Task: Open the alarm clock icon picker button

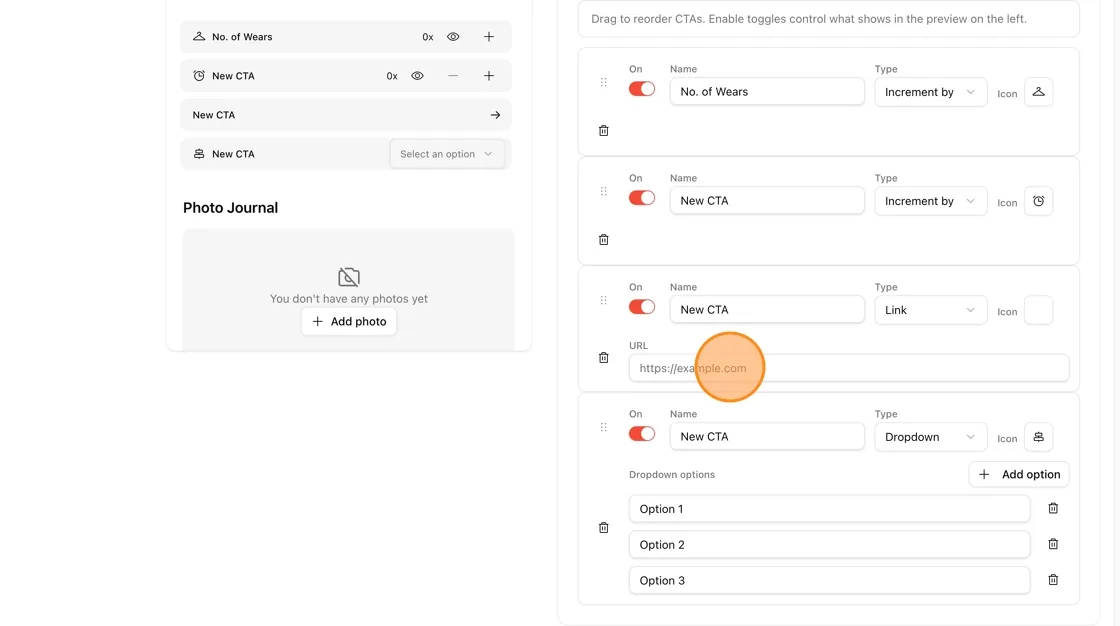Action: (x=1039, y=201)
